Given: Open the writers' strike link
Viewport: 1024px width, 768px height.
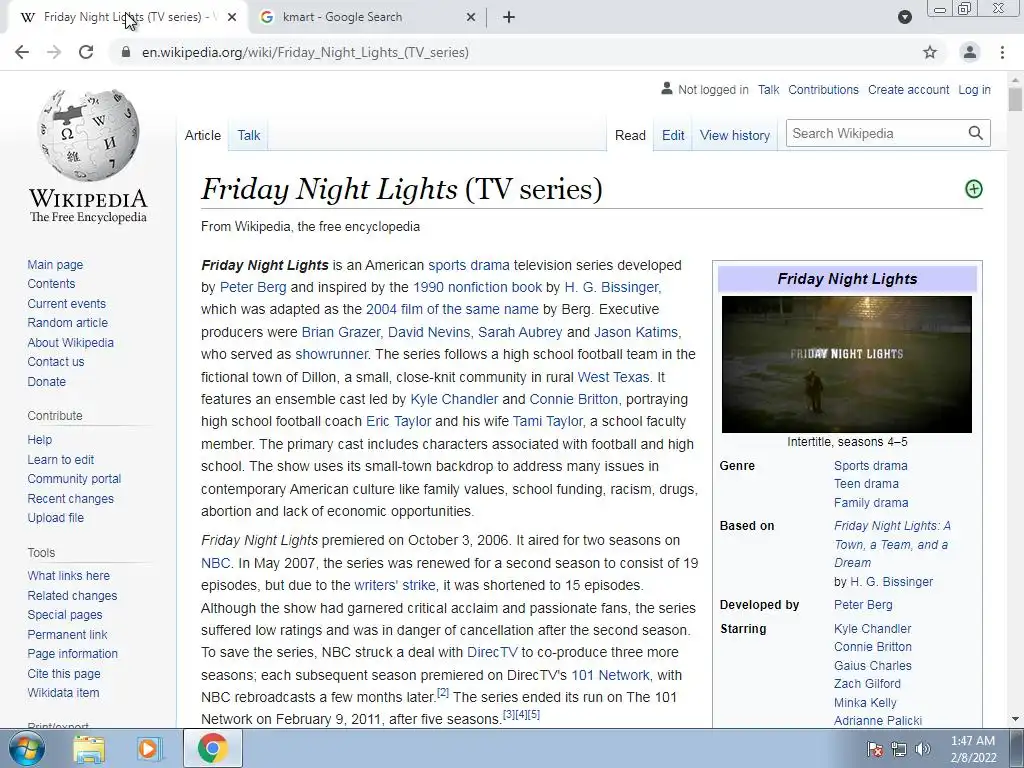Looking at the screenshot, I should (394, 585).
